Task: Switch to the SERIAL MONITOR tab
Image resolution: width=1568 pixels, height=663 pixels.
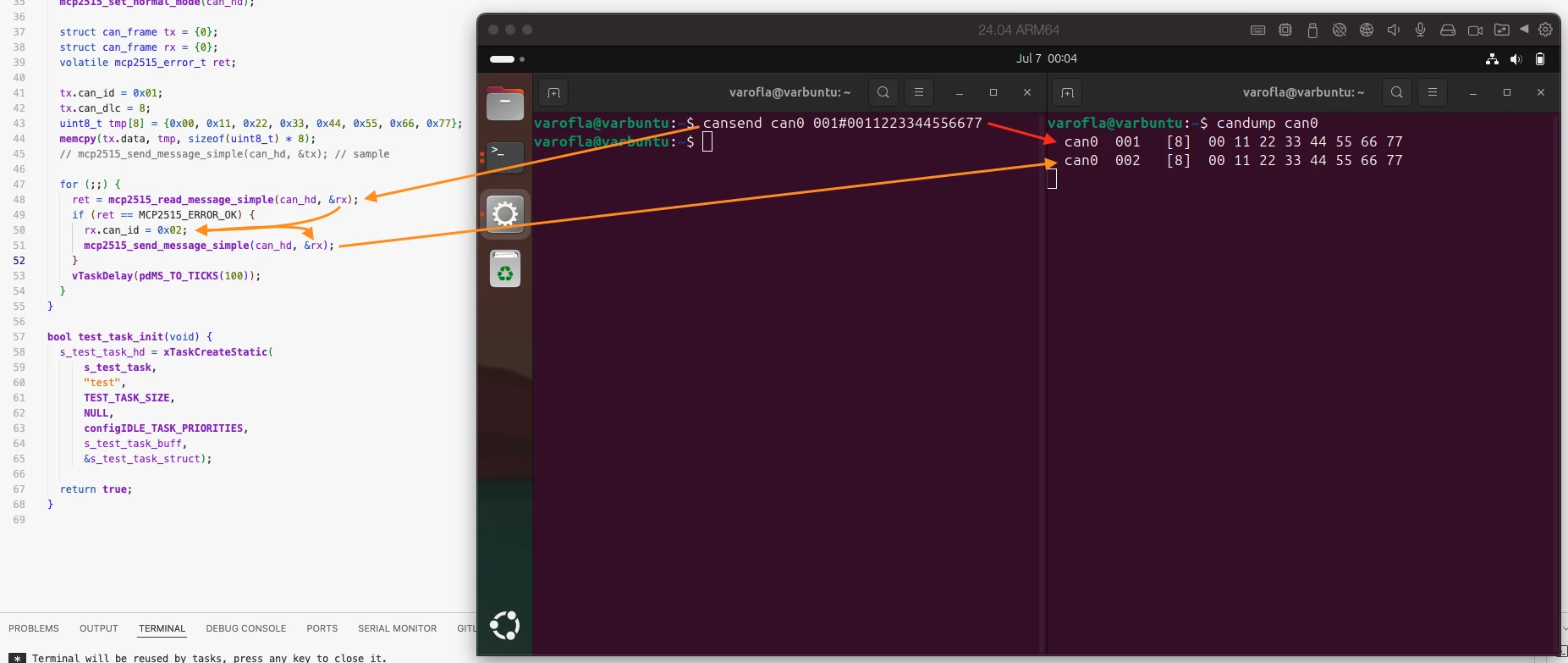Action: coord(397,628)
